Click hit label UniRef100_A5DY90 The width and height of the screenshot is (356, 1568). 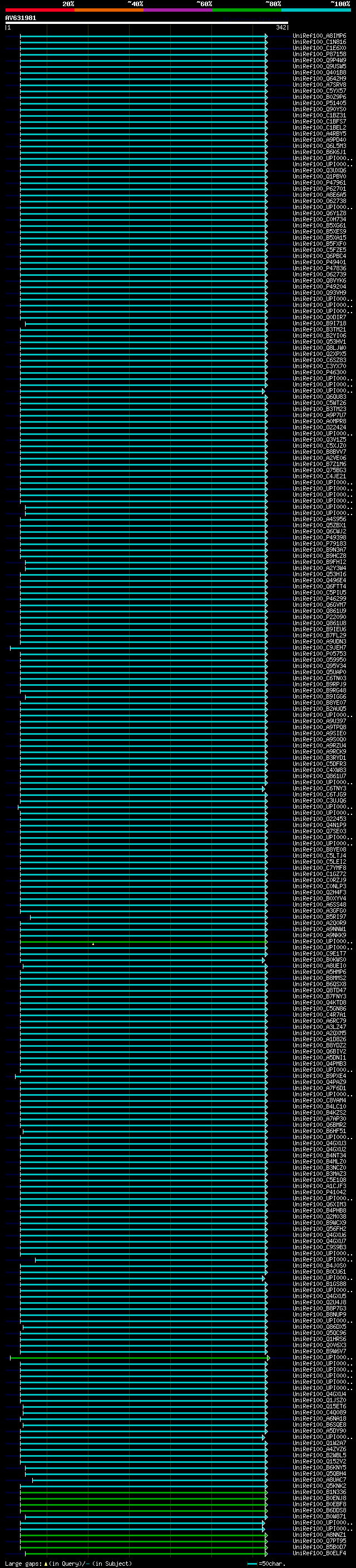319,1431
